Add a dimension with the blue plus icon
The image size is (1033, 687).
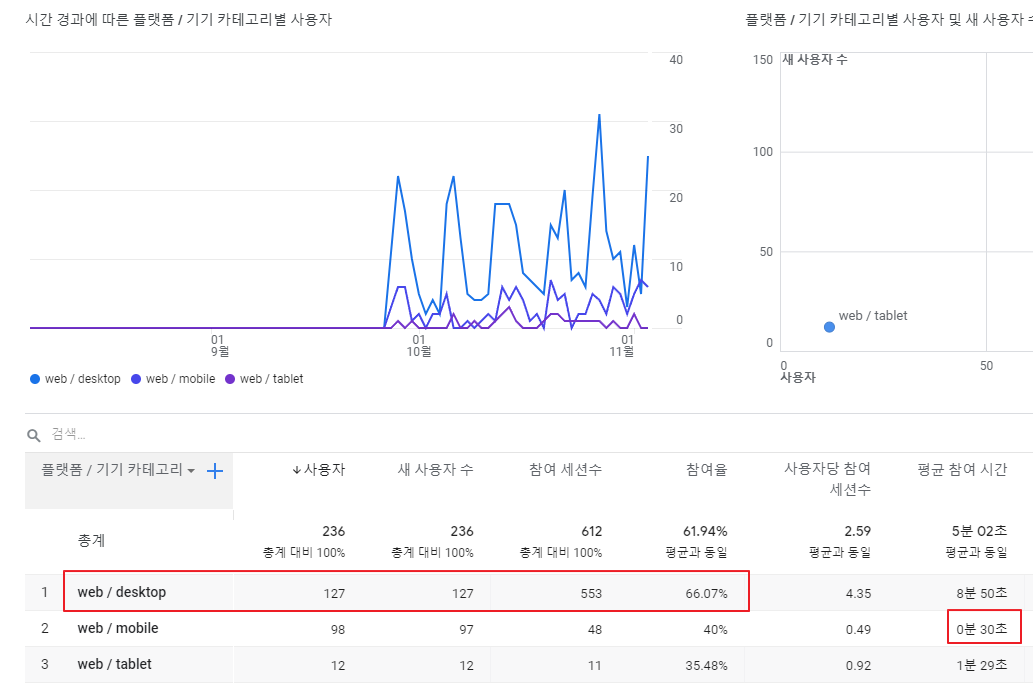[215, 471]
